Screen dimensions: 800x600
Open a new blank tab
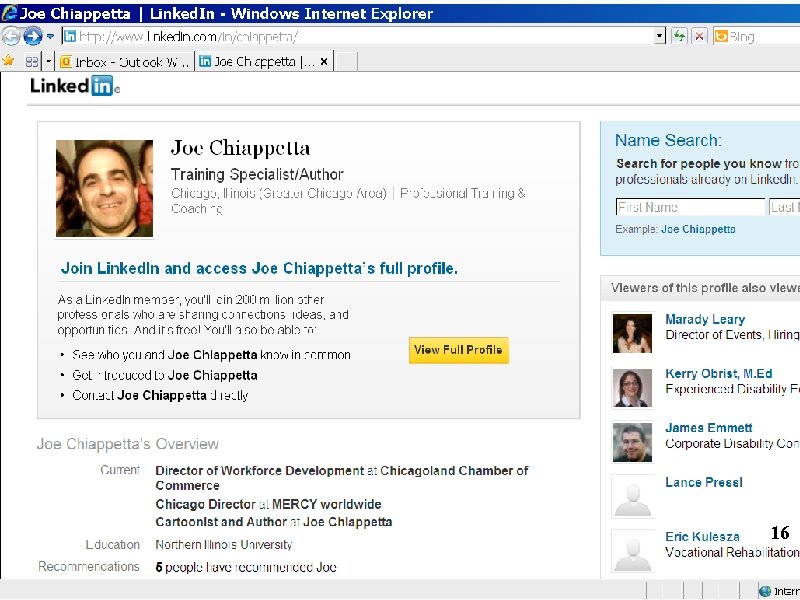(346, 62)
